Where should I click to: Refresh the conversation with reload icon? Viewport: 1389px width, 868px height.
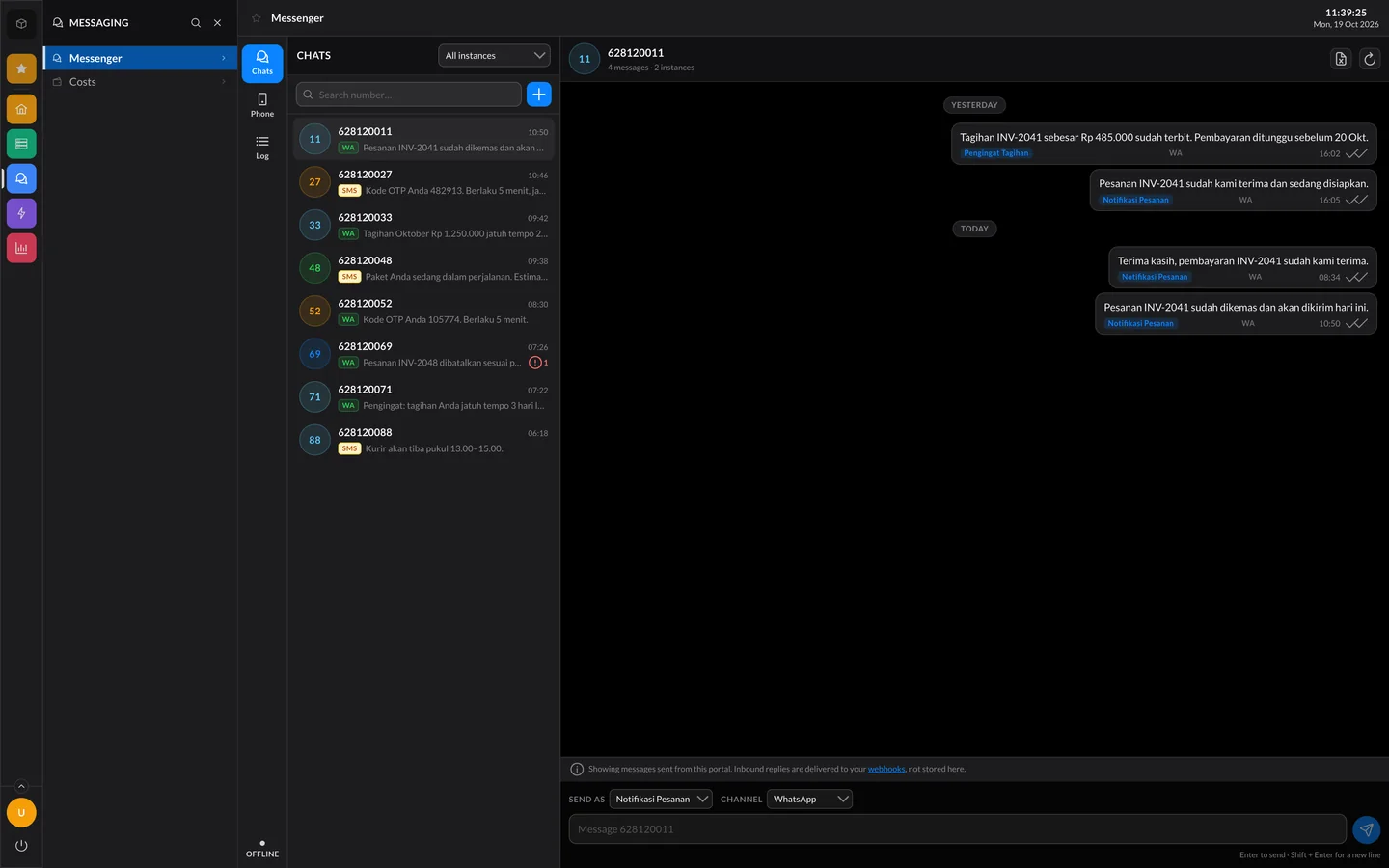1370,59
